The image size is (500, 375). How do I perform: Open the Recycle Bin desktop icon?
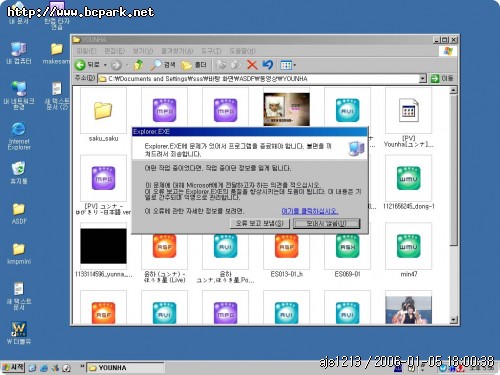19,173
